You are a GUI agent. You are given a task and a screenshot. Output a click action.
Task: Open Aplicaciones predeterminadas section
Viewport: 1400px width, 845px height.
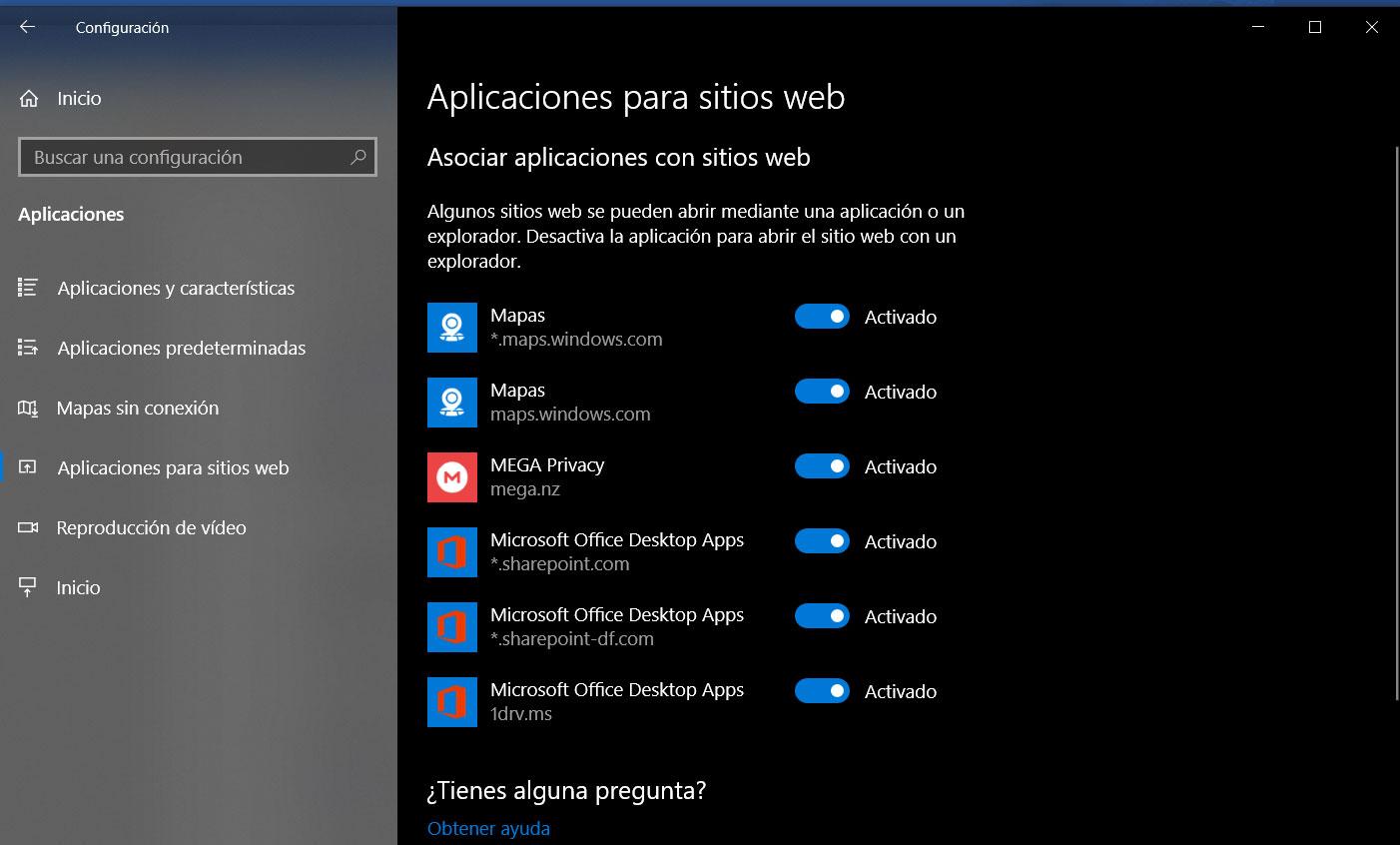tap(198, 348)
